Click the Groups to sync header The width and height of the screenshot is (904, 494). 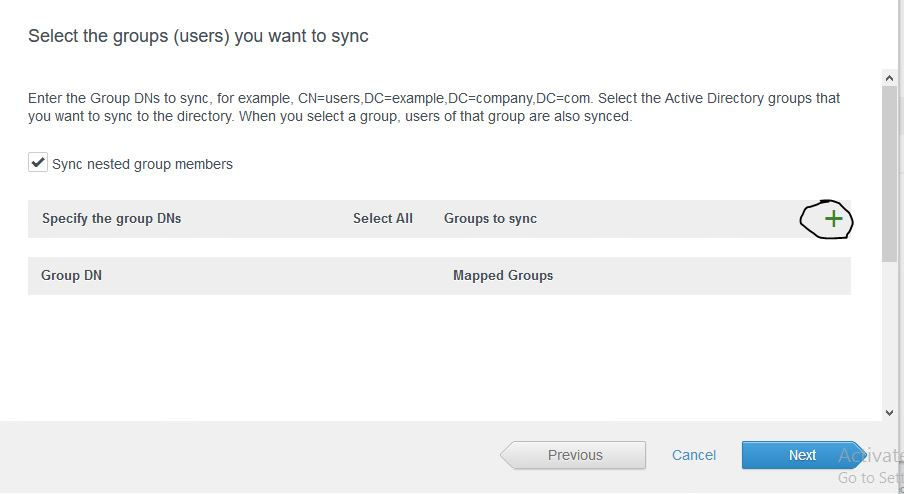click(x=490, y=218)
